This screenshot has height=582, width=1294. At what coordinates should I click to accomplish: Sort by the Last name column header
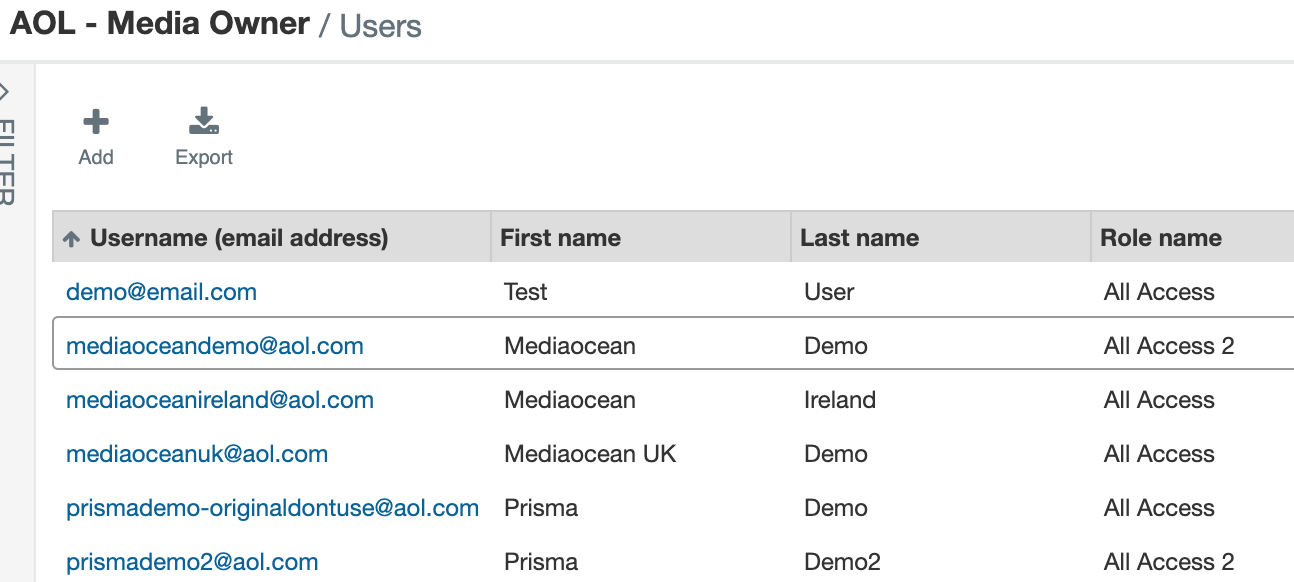860,238
